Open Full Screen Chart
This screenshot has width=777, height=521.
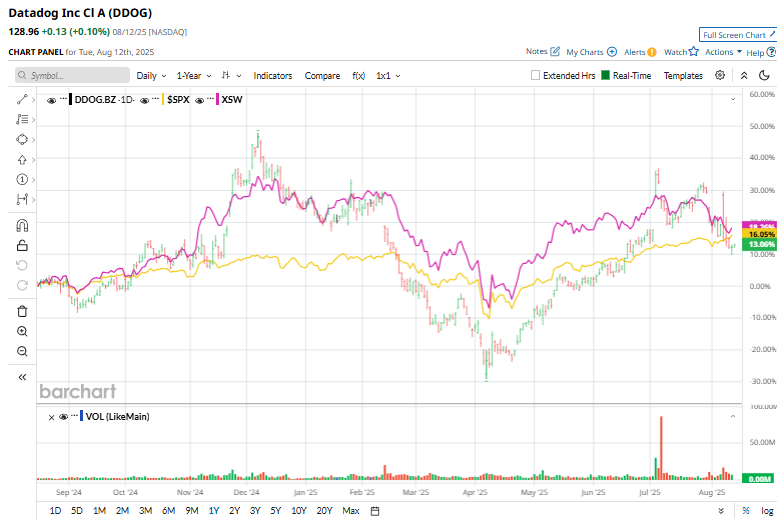pos(738,35)
